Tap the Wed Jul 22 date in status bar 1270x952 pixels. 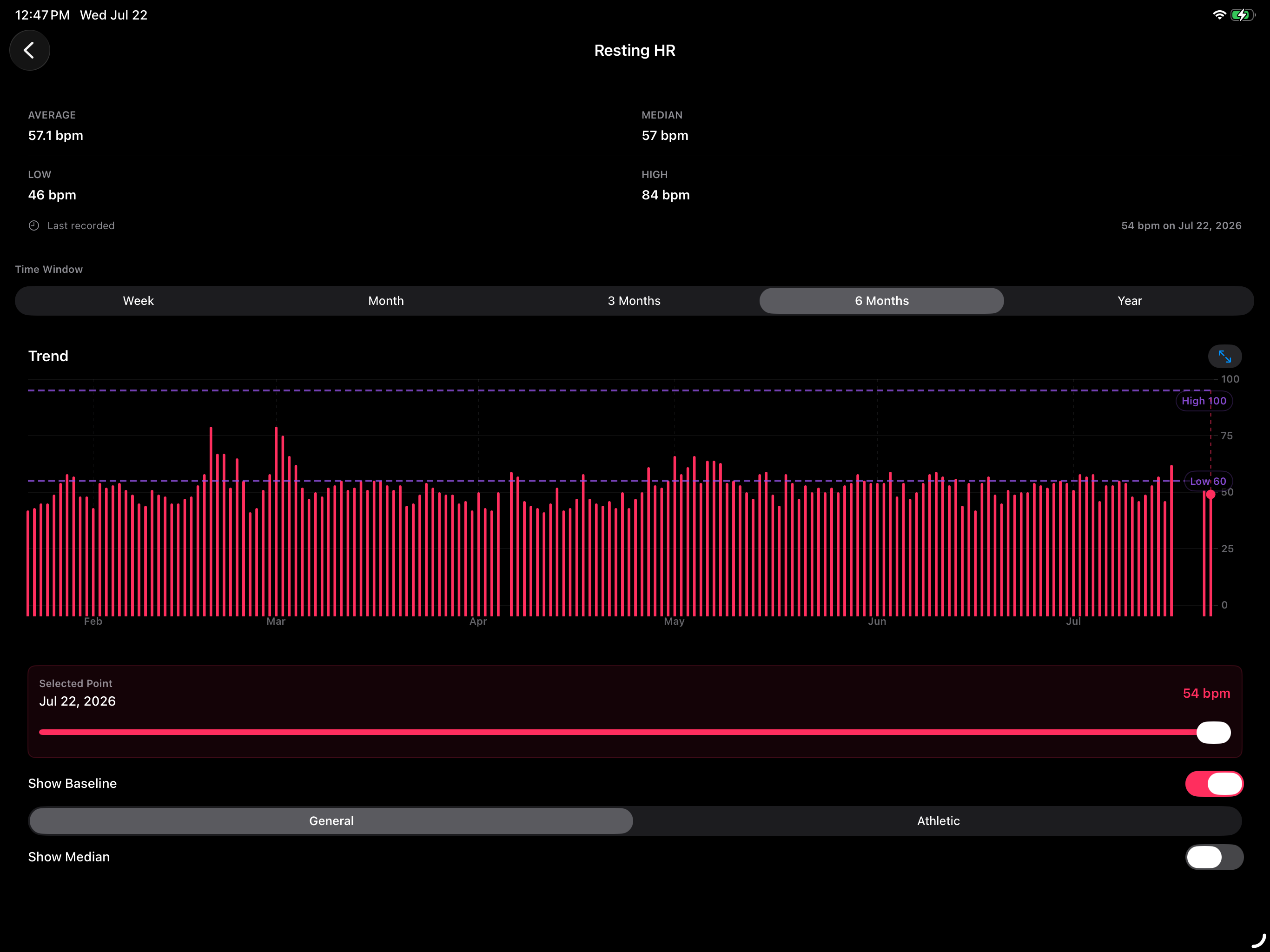[114, 15]
